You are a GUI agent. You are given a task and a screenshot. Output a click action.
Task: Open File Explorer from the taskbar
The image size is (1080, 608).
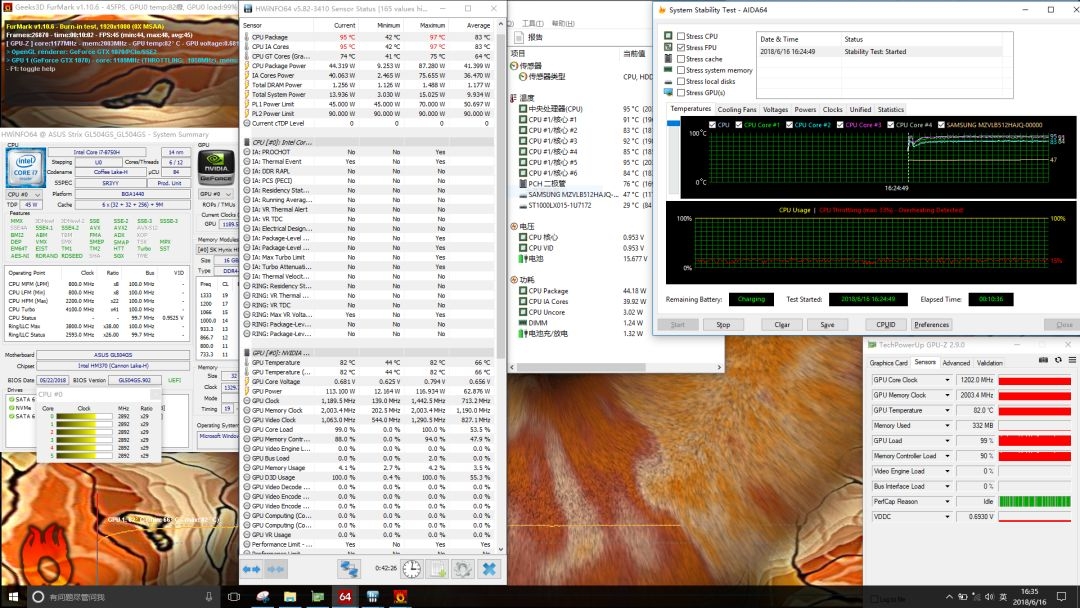click(290, 596)
